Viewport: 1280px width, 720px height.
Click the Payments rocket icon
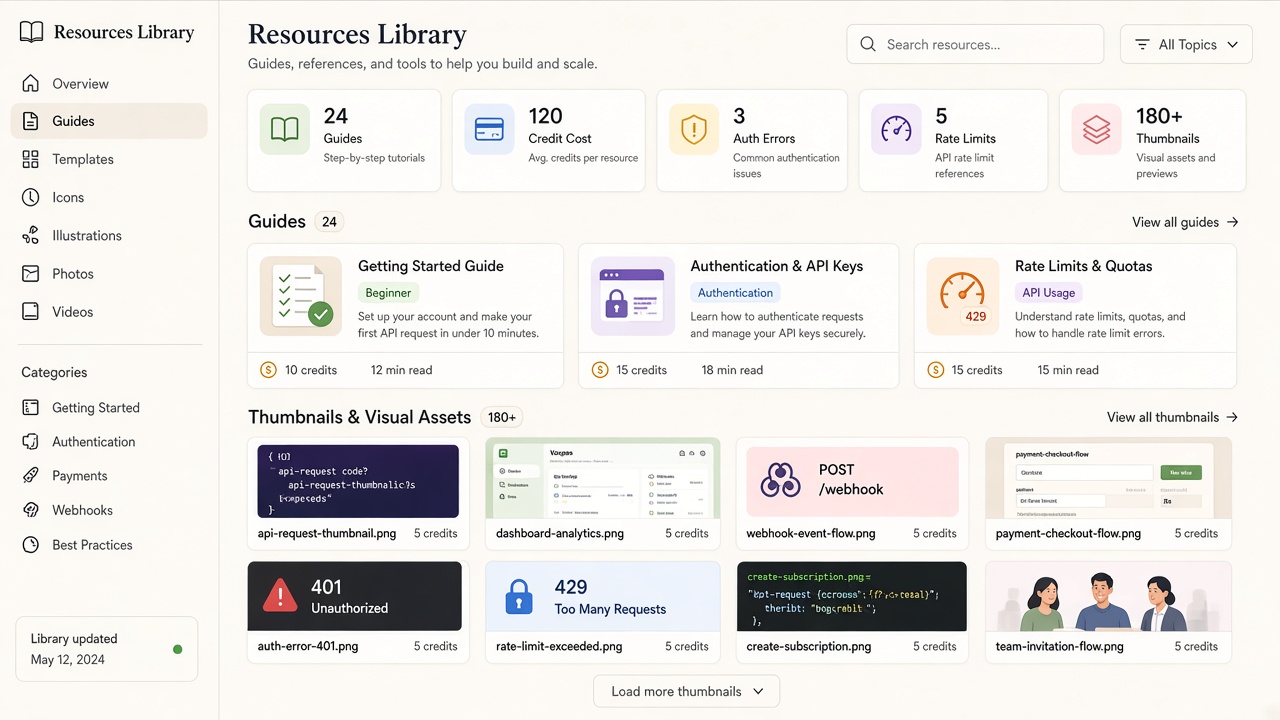[31, 476]
